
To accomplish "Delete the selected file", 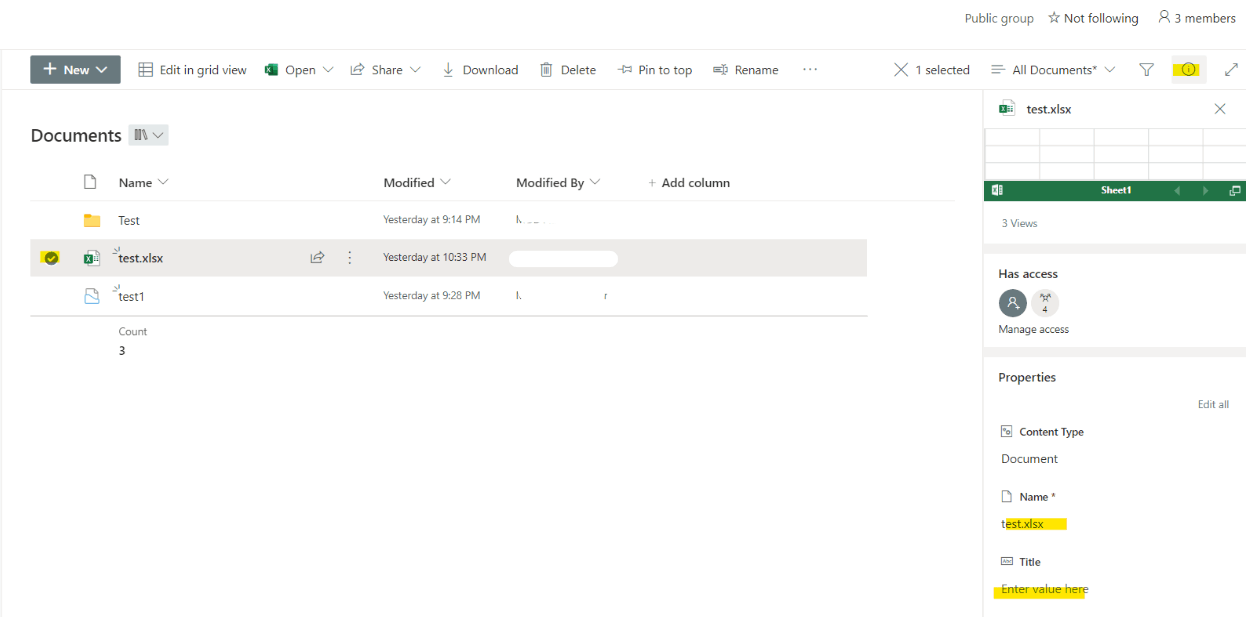I will pyautogui.click(x=568, y=70).
